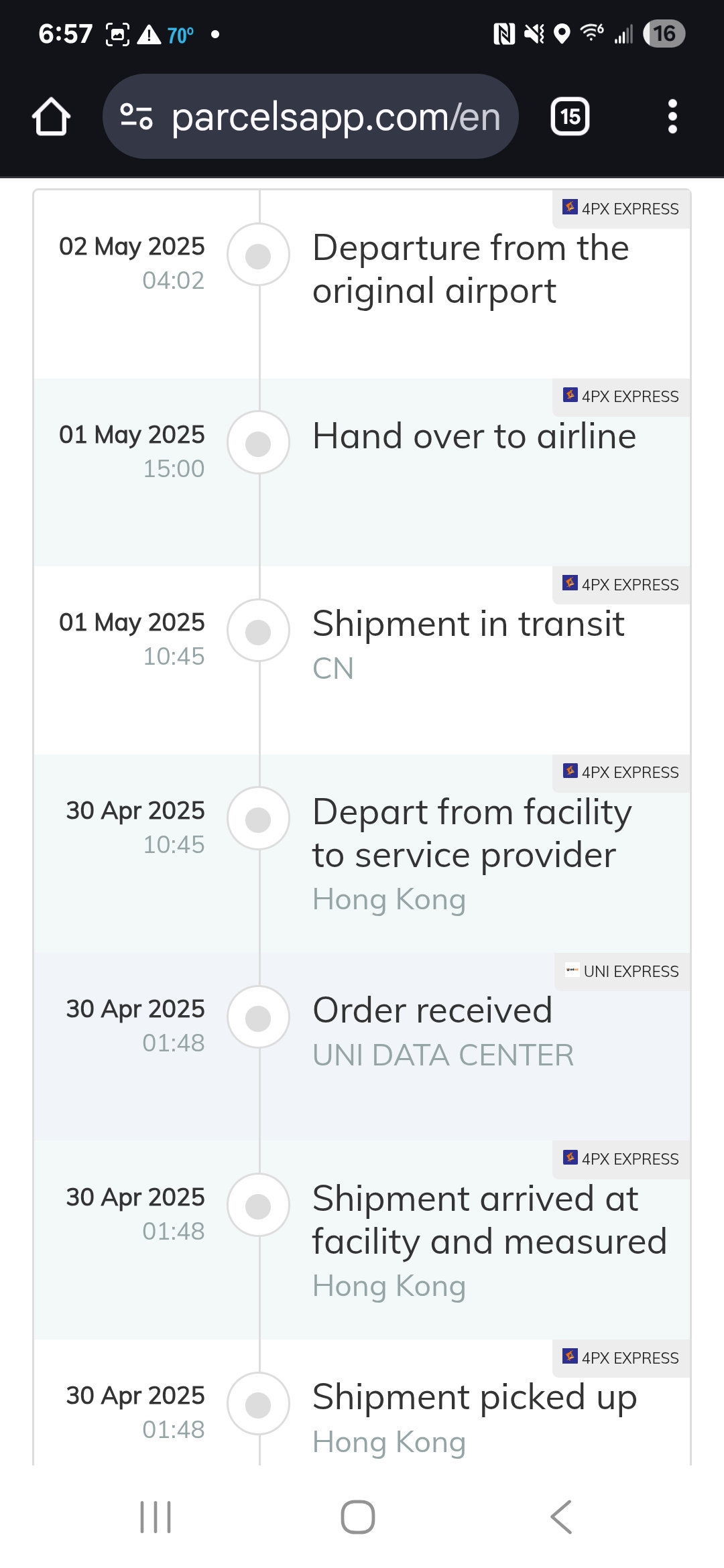The image size is (724, 1568).
Task: Tap the Android recent apps button
Action: click(156, 1517)
